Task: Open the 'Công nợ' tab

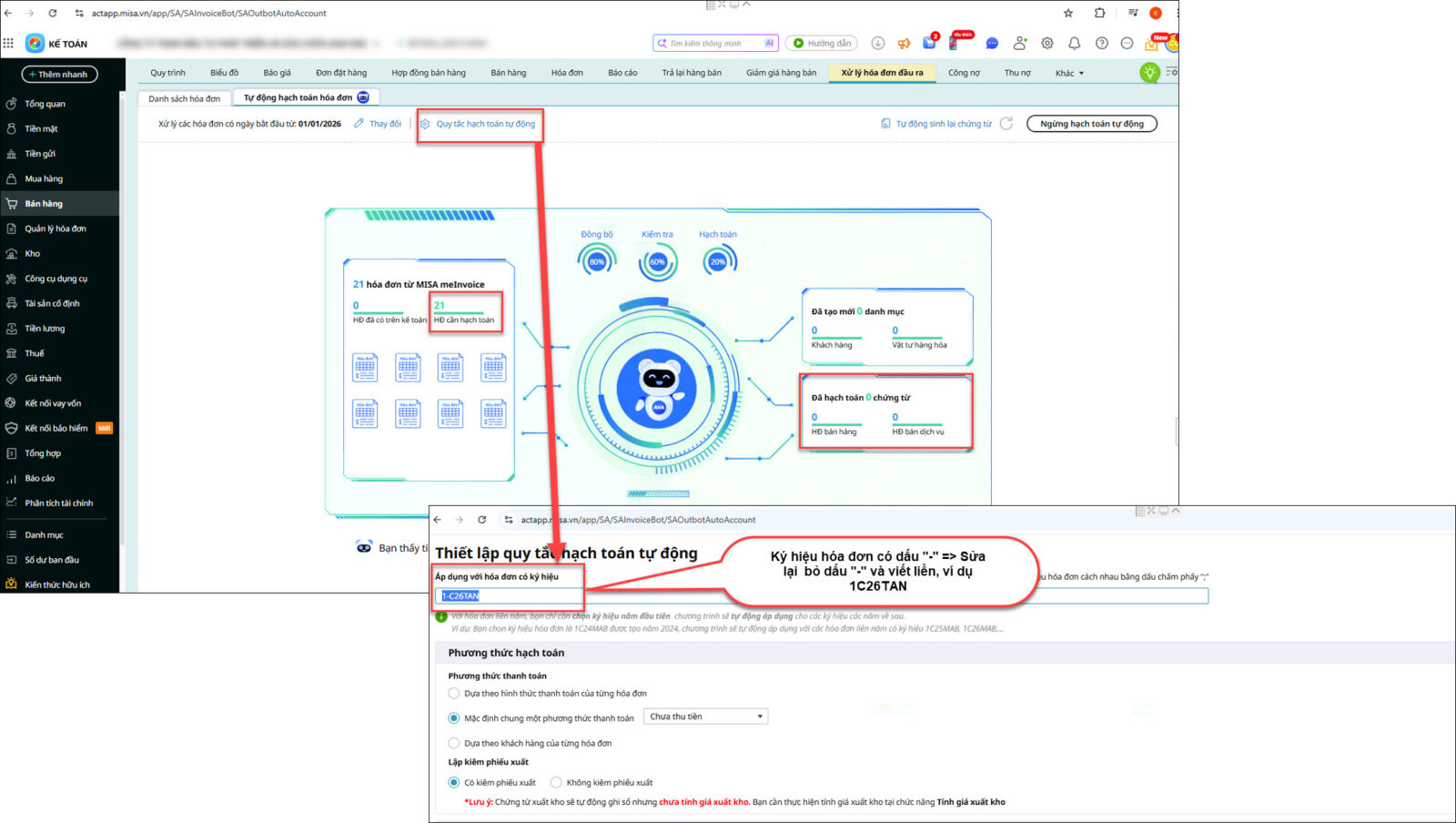Action: (964, 73)
